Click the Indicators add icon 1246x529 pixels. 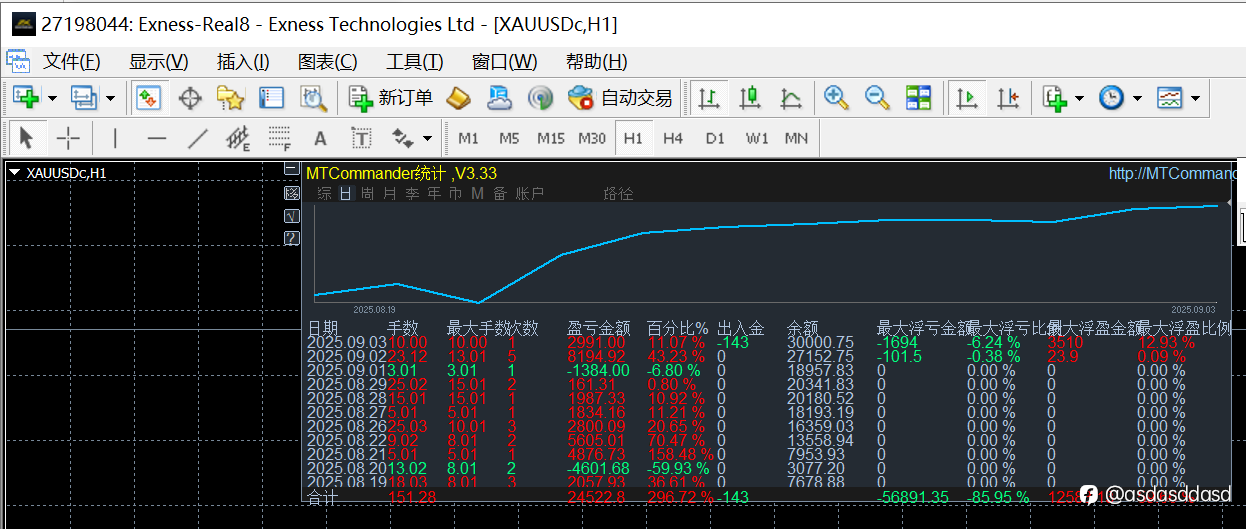click(x=1054, y=98)
